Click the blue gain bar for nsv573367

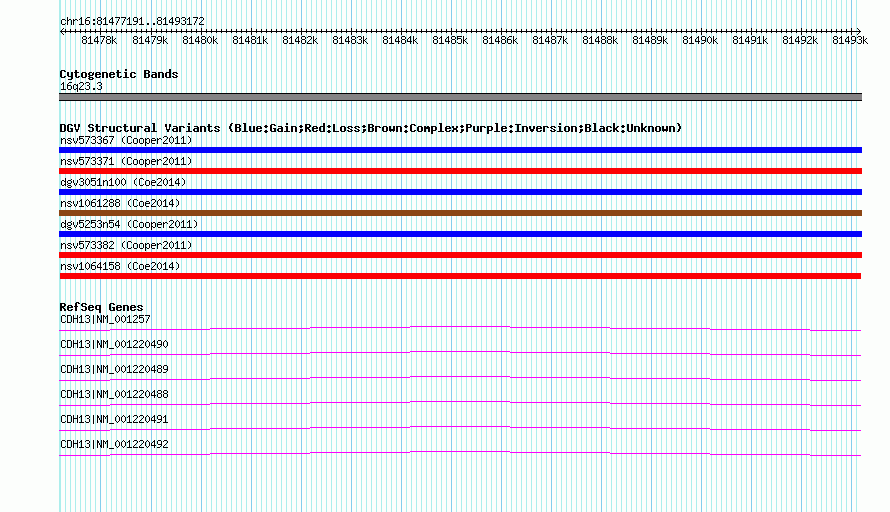(x=460, y=150)
